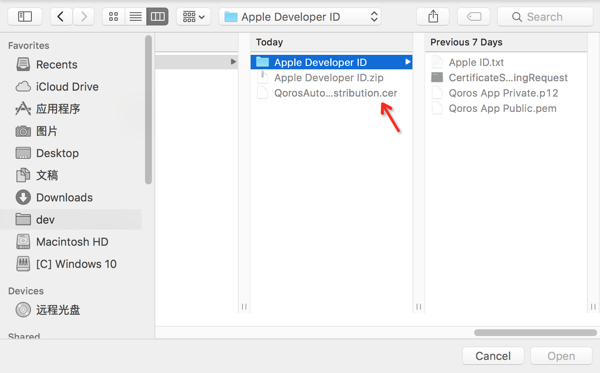600x373 pixels.
Task: Select Qoros App Public.pem file
Action: point(506,108)
